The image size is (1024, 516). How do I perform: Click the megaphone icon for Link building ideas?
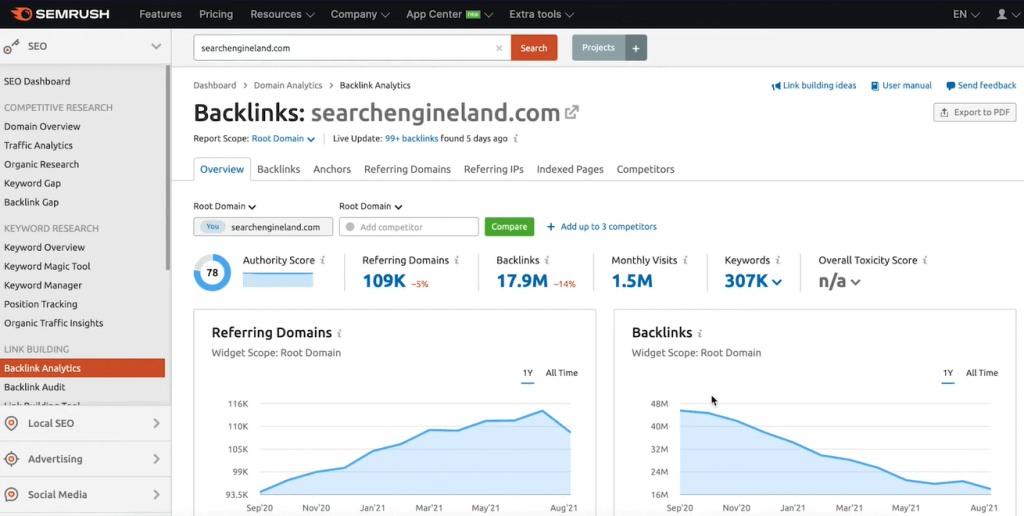pyautogui.click(x=776, y=86)
